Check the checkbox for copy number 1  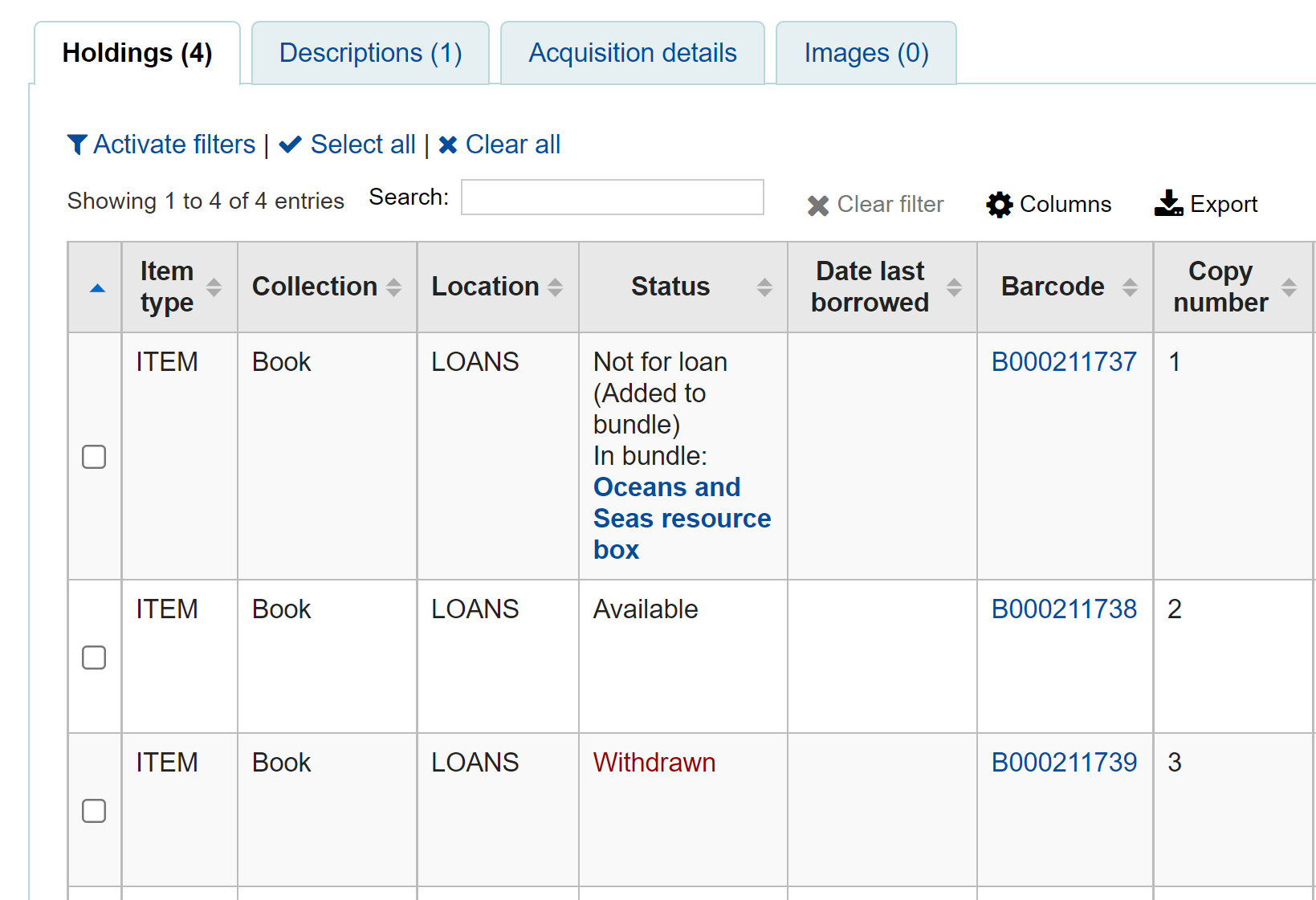(94, 457)
